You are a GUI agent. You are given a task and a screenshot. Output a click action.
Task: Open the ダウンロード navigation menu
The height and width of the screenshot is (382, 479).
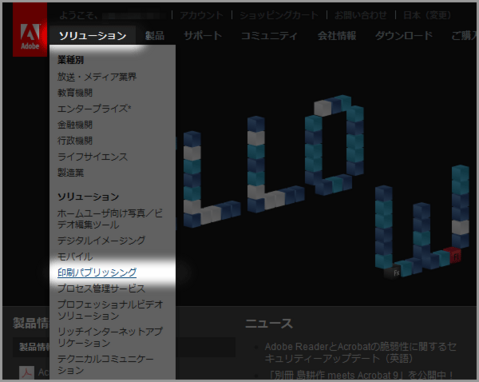pos(404,36)
